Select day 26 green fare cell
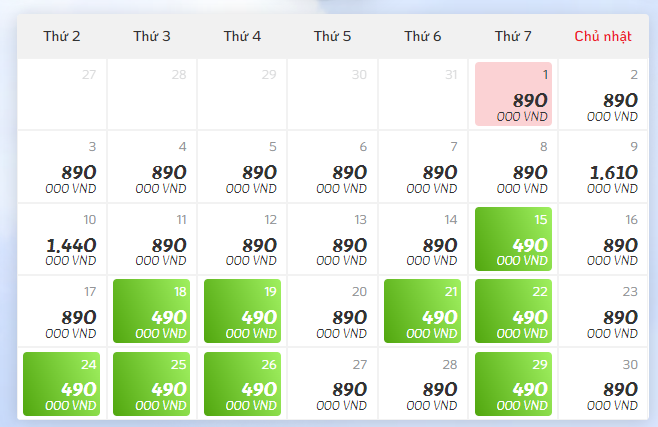 (x=242, y=383)
